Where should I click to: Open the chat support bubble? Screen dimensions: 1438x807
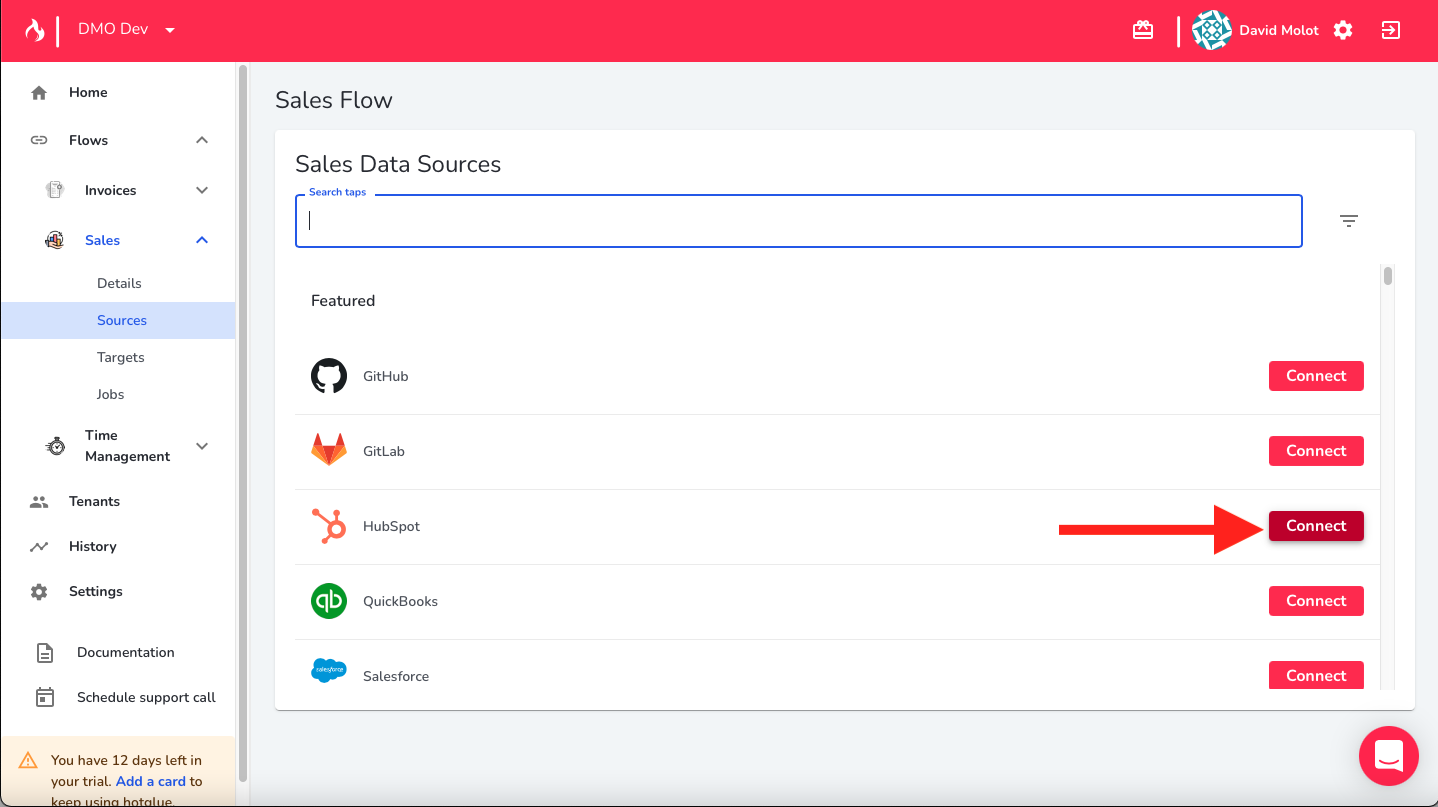[x=1389, y=756]
